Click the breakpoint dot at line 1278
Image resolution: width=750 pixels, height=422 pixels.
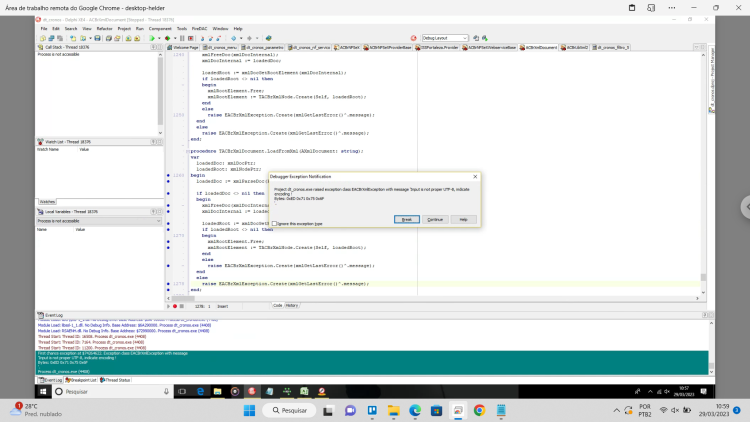(168, 284)
